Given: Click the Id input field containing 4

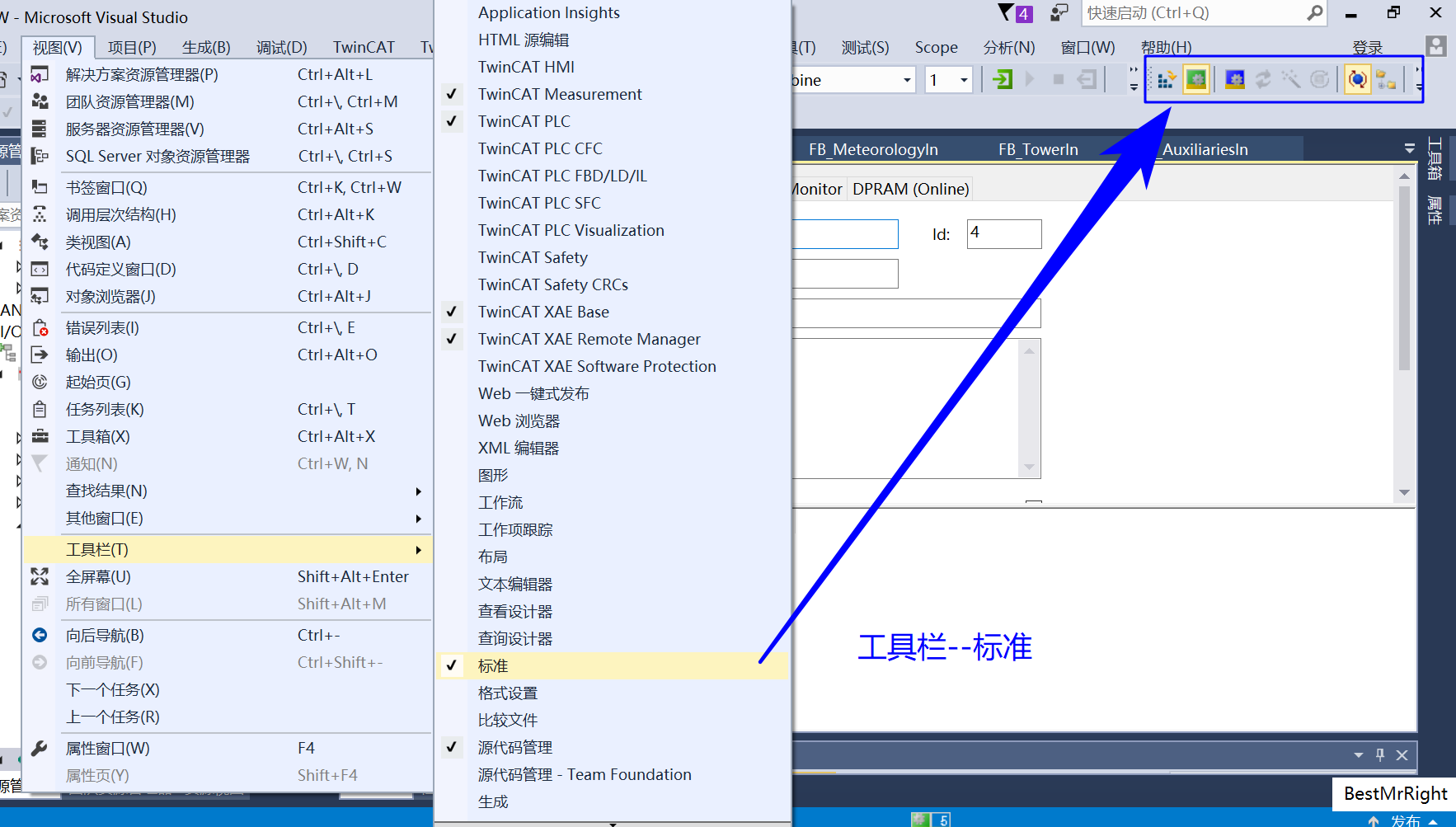Looking at the screenshot, I should 1003,233.
